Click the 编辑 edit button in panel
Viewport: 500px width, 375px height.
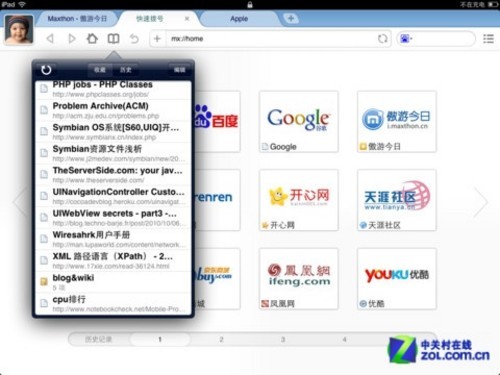click(x=179, y=70)
